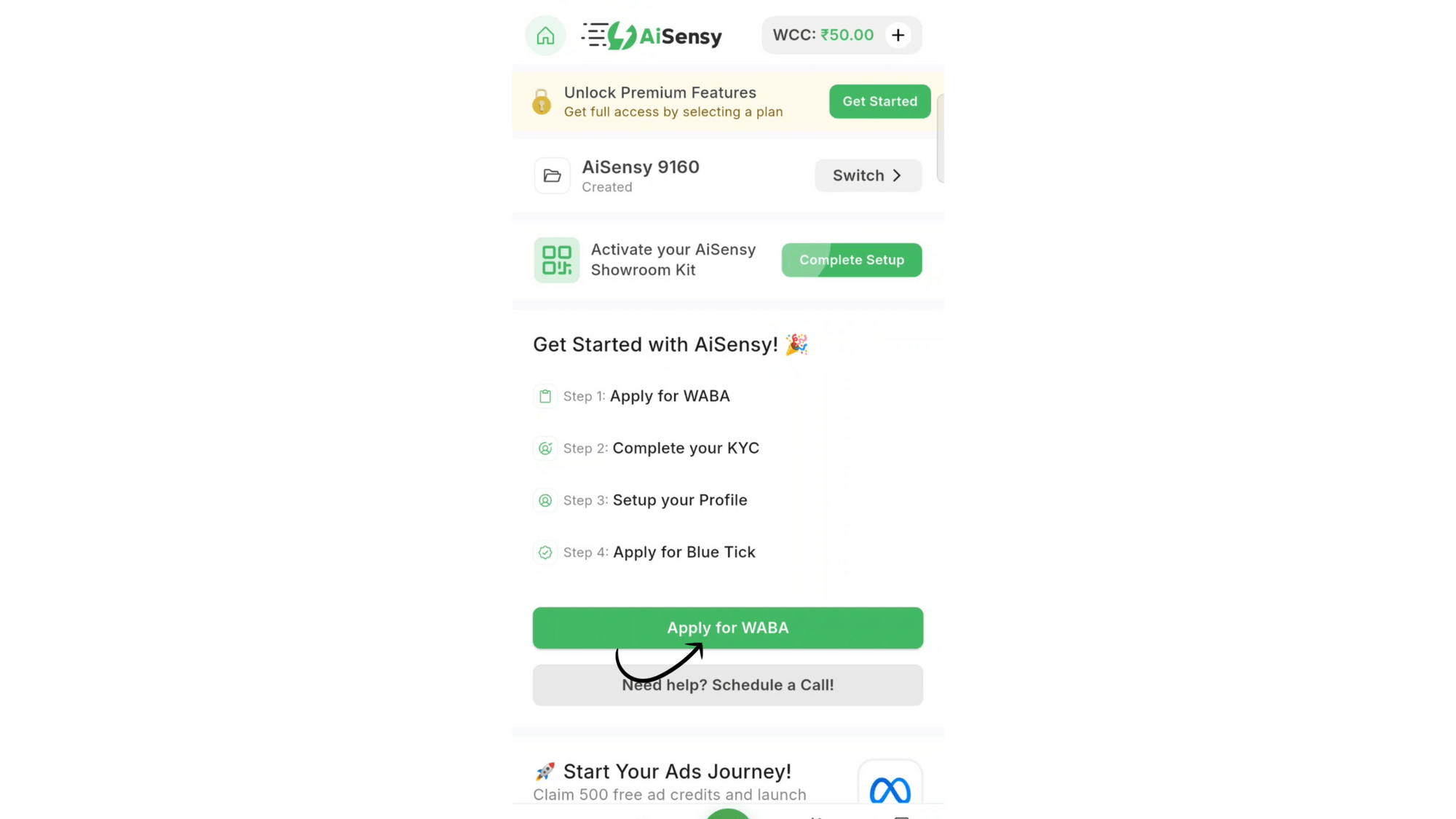Select Step 3: Setup your Profile
The height and width of the screenshot is (819, 1456).
[x=655, y=500]
